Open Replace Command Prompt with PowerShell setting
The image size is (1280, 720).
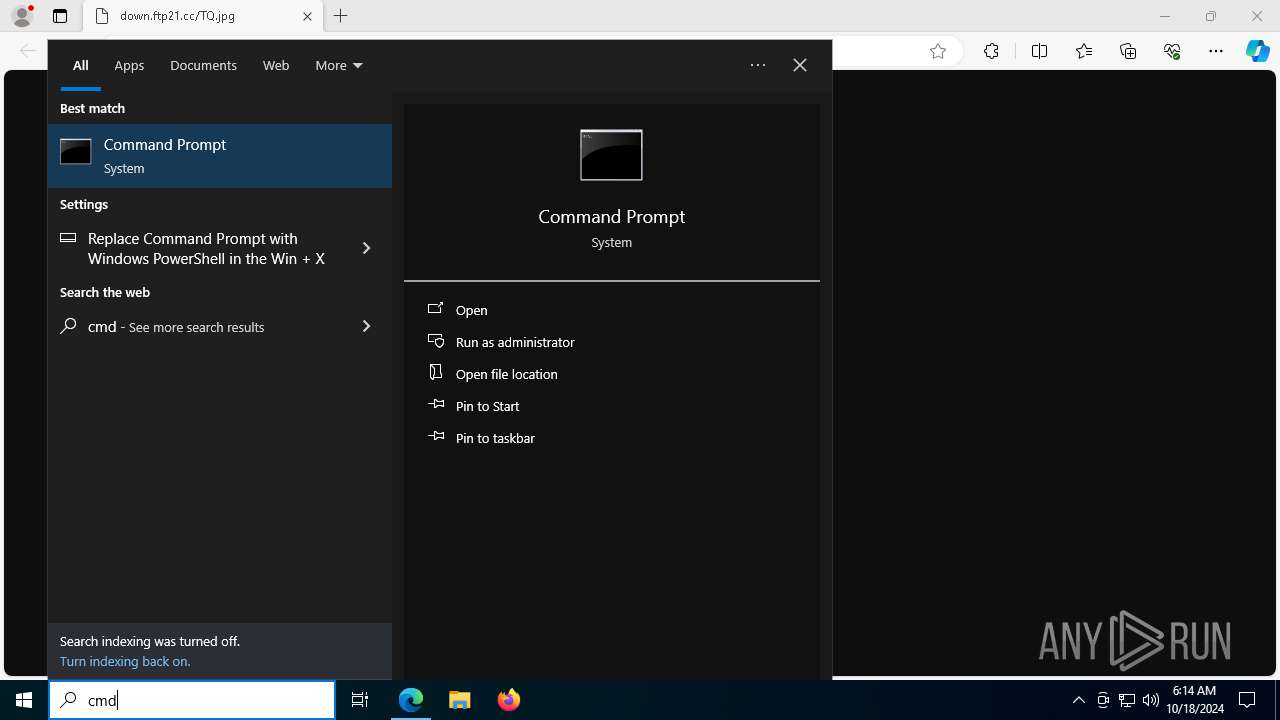coord(195,248)
